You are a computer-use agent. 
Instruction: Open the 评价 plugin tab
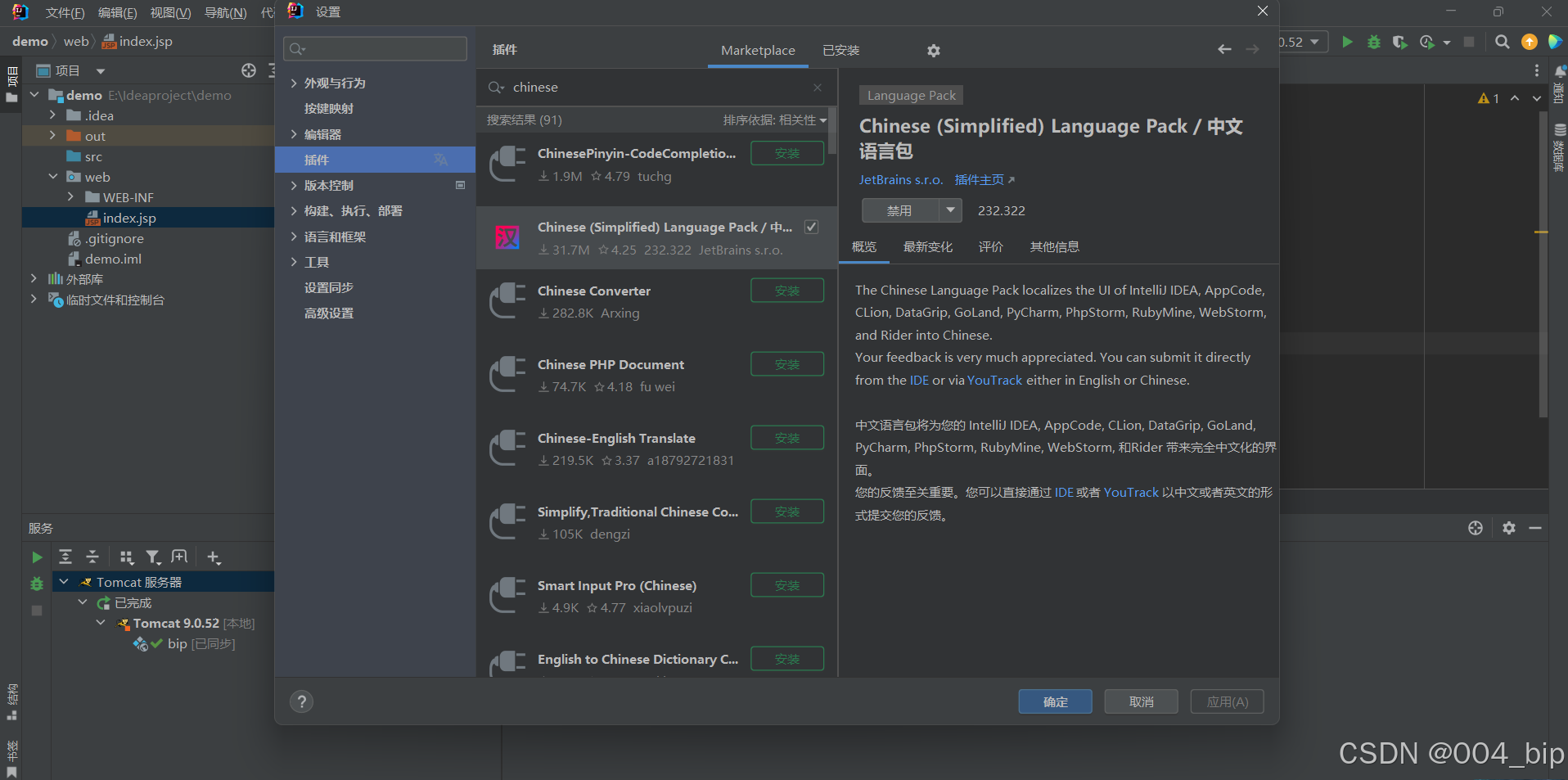[990, 247]
